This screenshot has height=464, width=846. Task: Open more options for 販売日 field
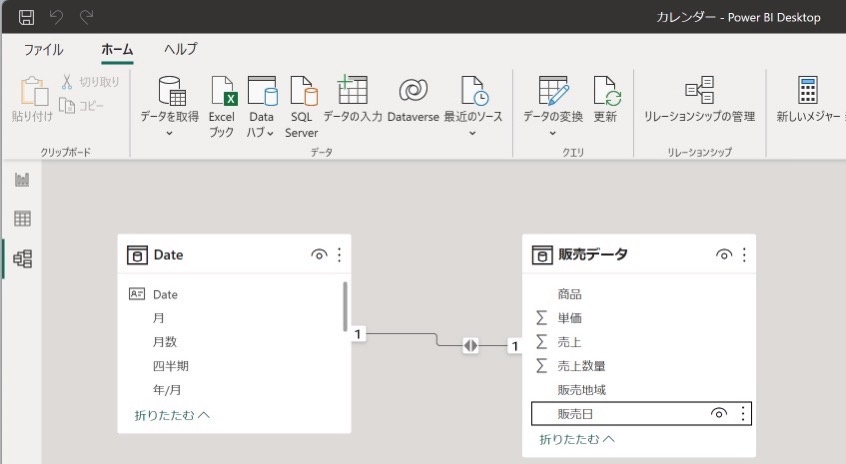(743, 414)
